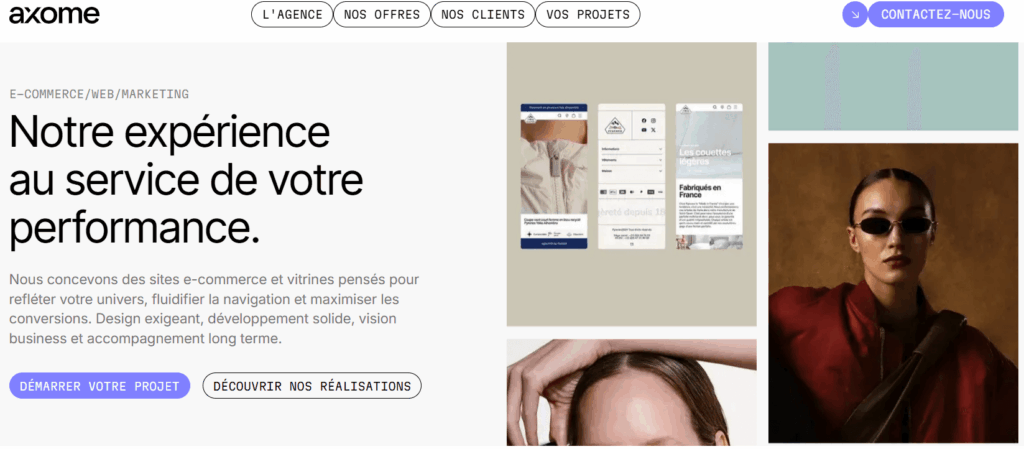Click the arrow icon beside Contactez-nous
Image resolution: width=1024 pixels, height=449 pixels.
pyautogui.click(x=854, y=14)
